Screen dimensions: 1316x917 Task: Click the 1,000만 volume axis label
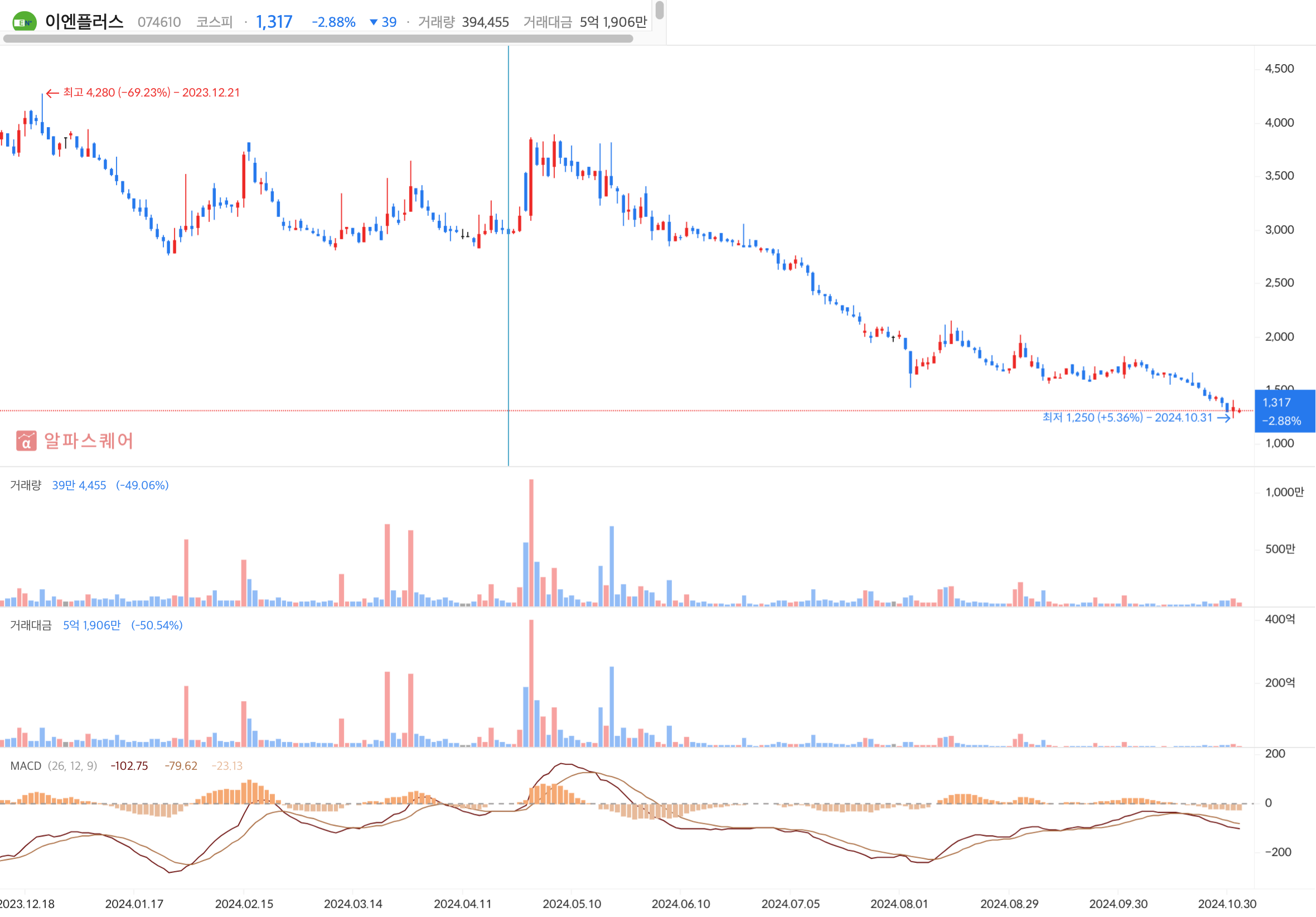point(1284,492)
